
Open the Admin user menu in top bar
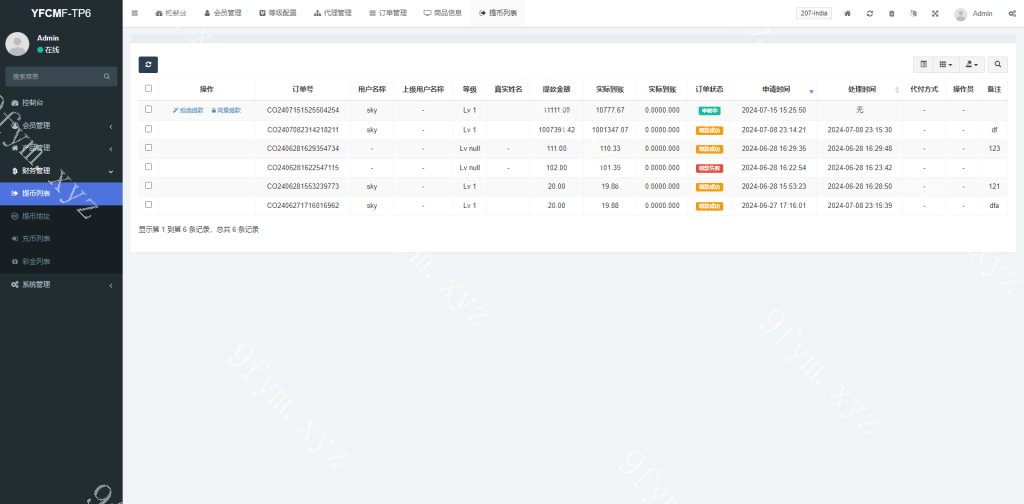[973, 14]
